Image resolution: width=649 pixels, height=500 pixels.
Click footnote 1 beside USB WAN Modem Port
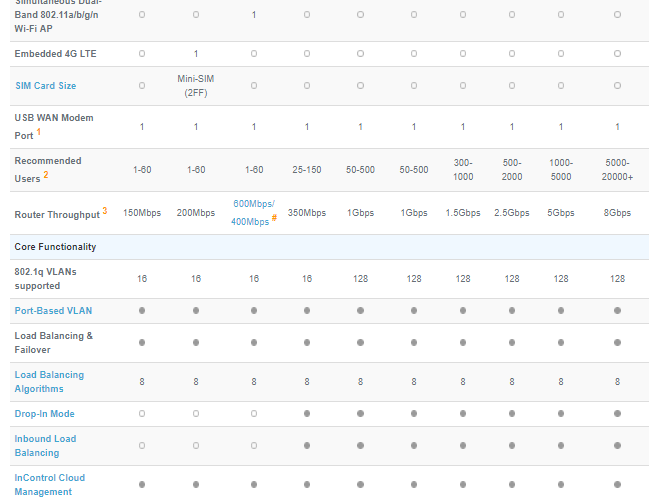(x=39, y=132)
